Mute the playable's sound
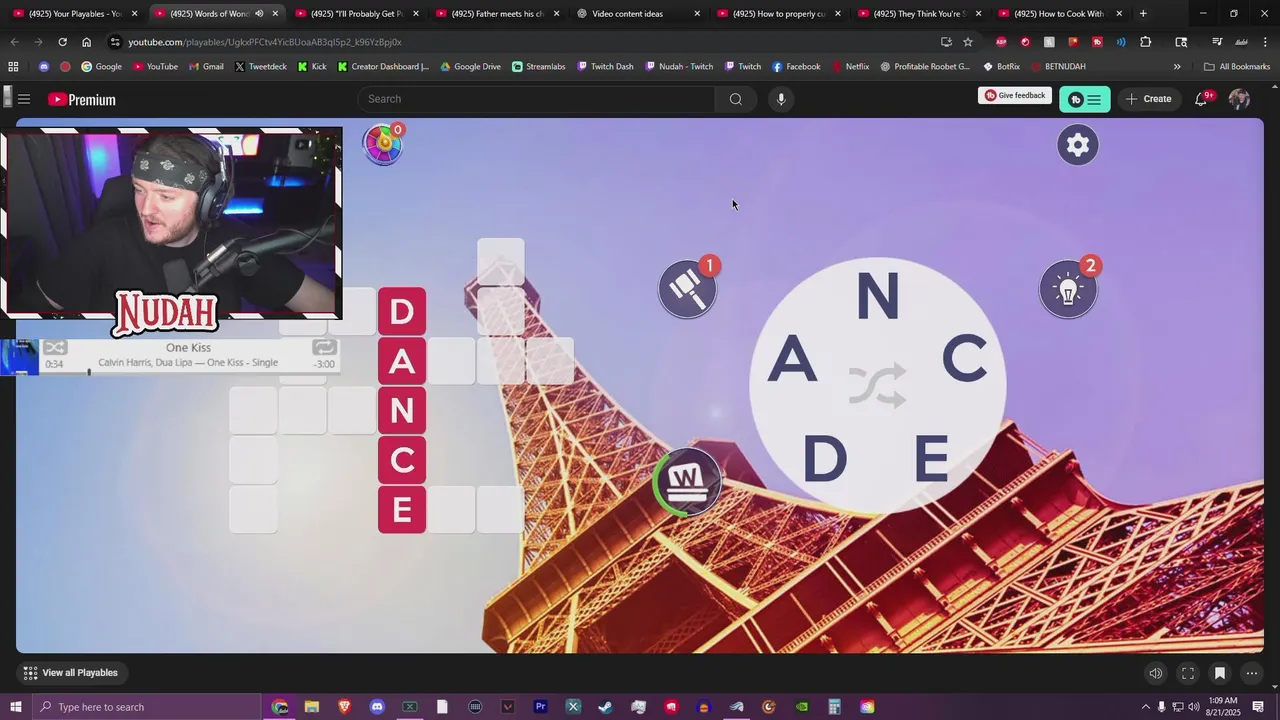Viewport: 1280px width, 720px height. tap(1156, 673)
